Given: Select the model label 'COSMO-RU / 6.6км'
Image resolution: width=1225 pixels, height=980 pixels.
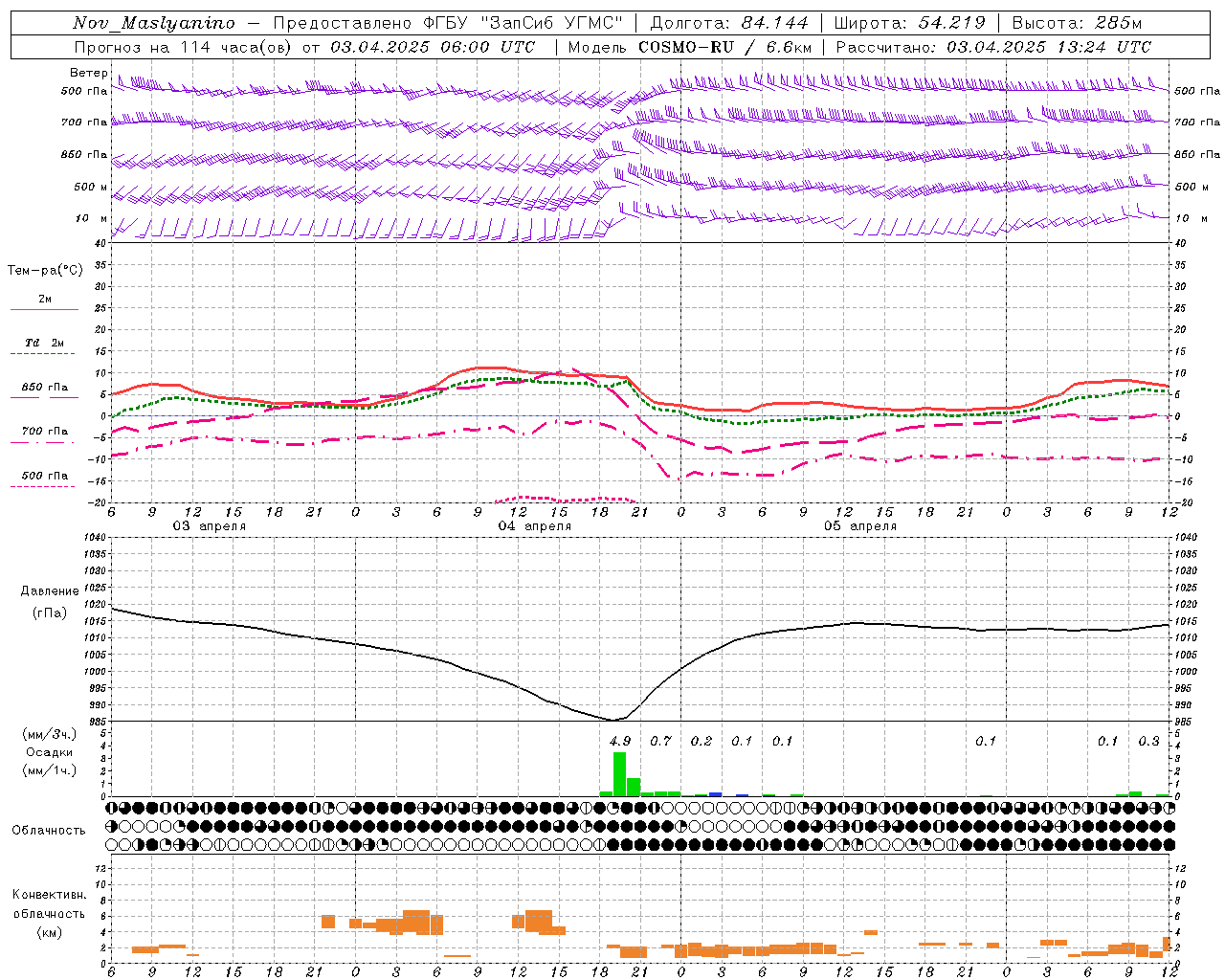Looking at the screenshot, I should (724, 47).
